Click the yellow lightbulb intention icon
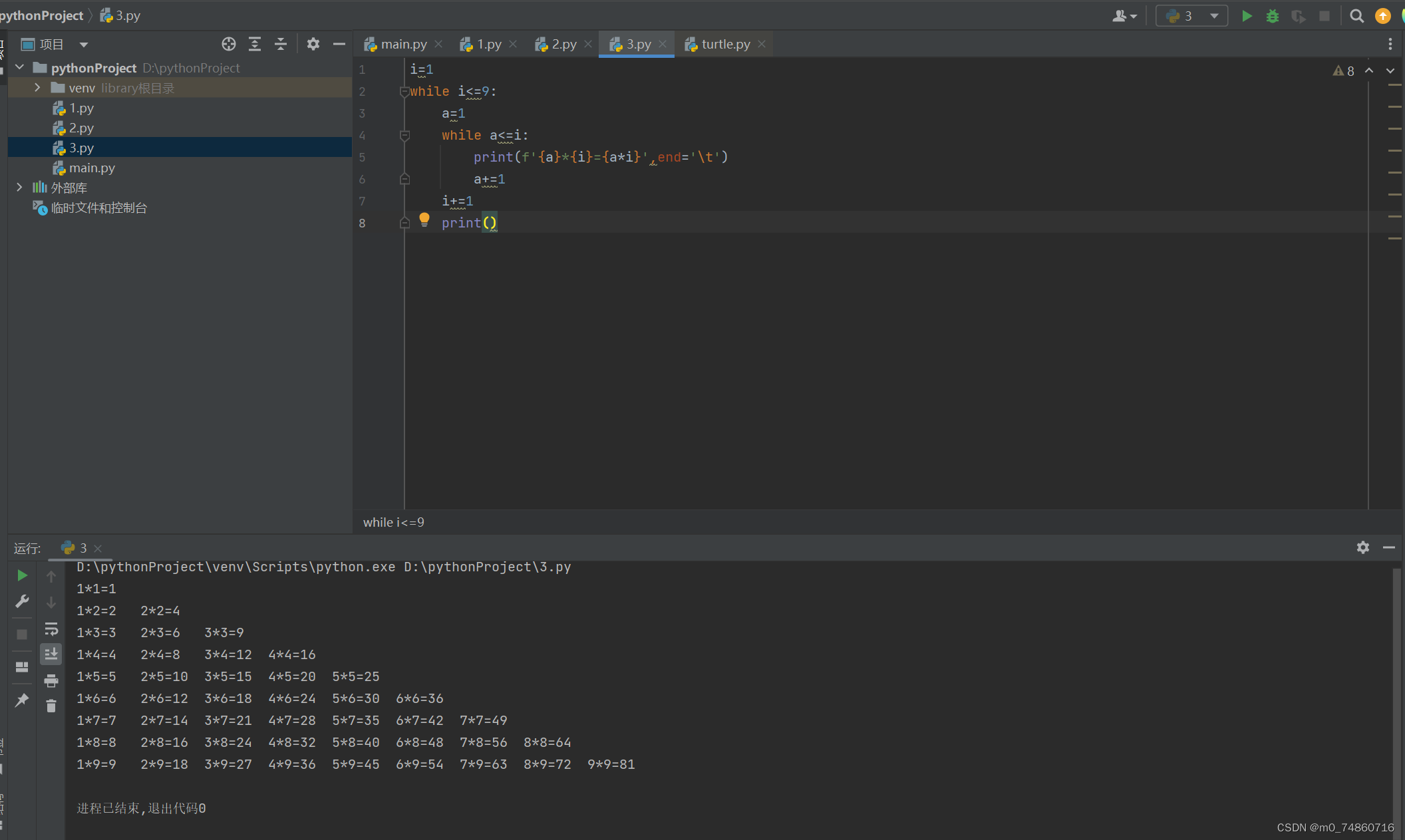The height and width of the screenshot is (840, 1405). point(424,219)
